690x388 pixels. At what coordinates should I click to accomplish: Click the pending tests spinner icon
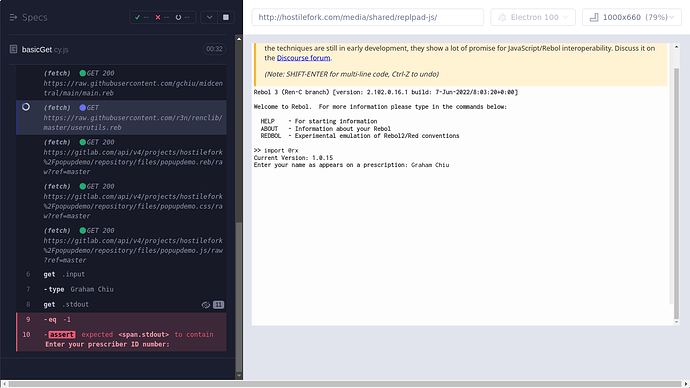tap(178, 17)
